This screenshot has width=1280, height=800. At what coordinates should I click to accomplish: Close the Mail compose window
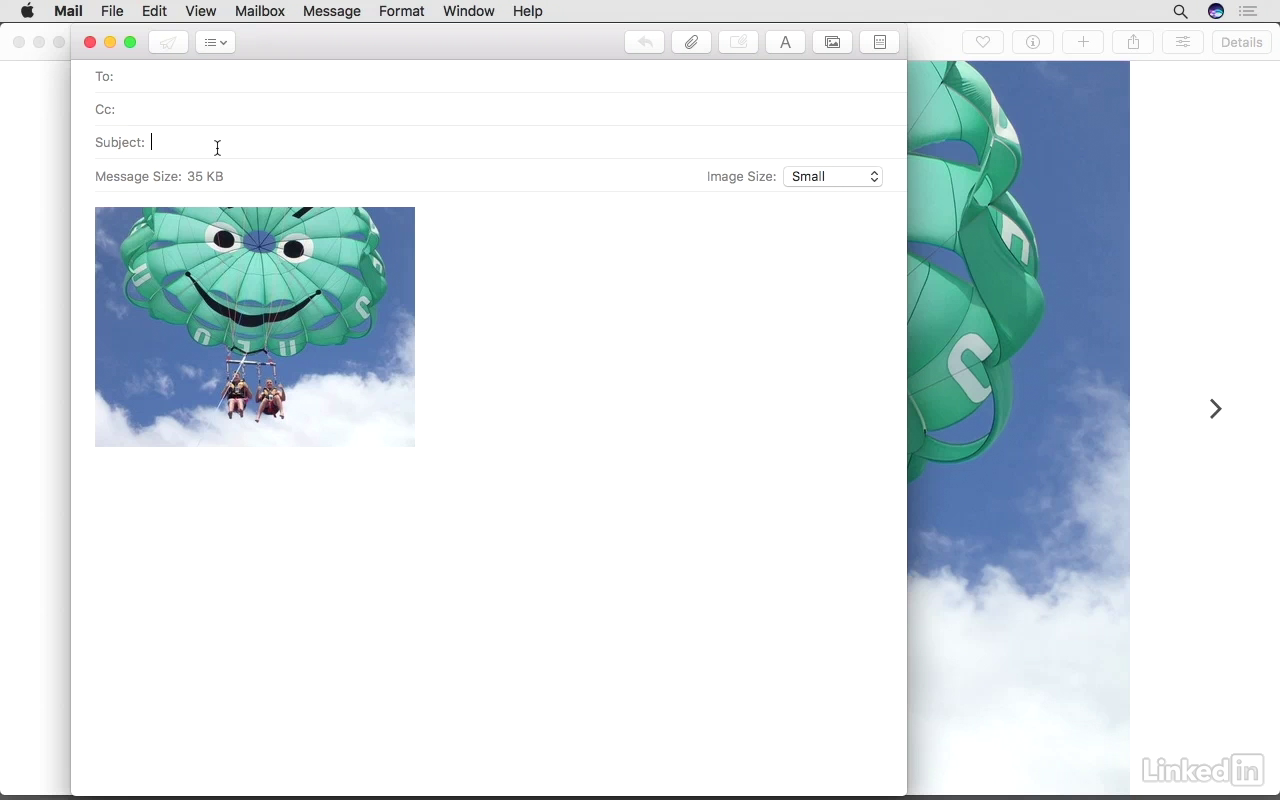[x=90, y=42]
